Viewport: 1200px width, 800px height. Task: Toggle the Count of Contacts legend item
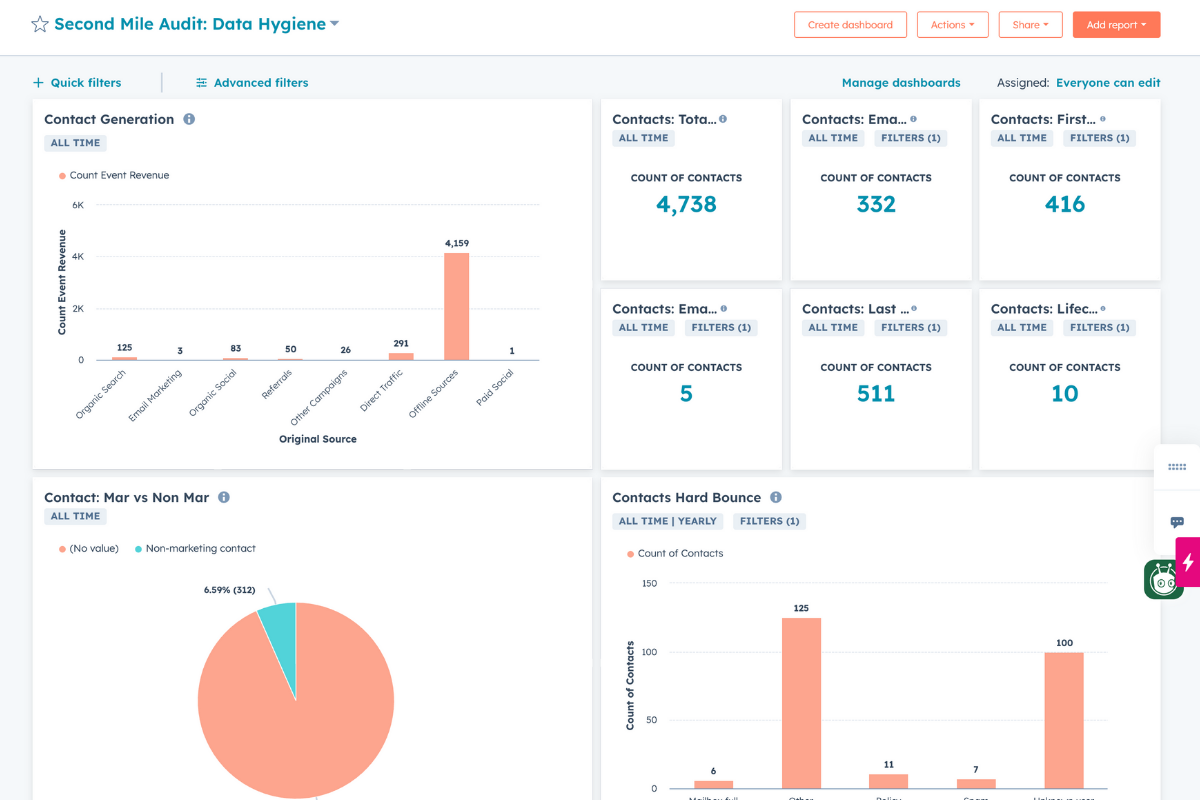click(675, 553)
